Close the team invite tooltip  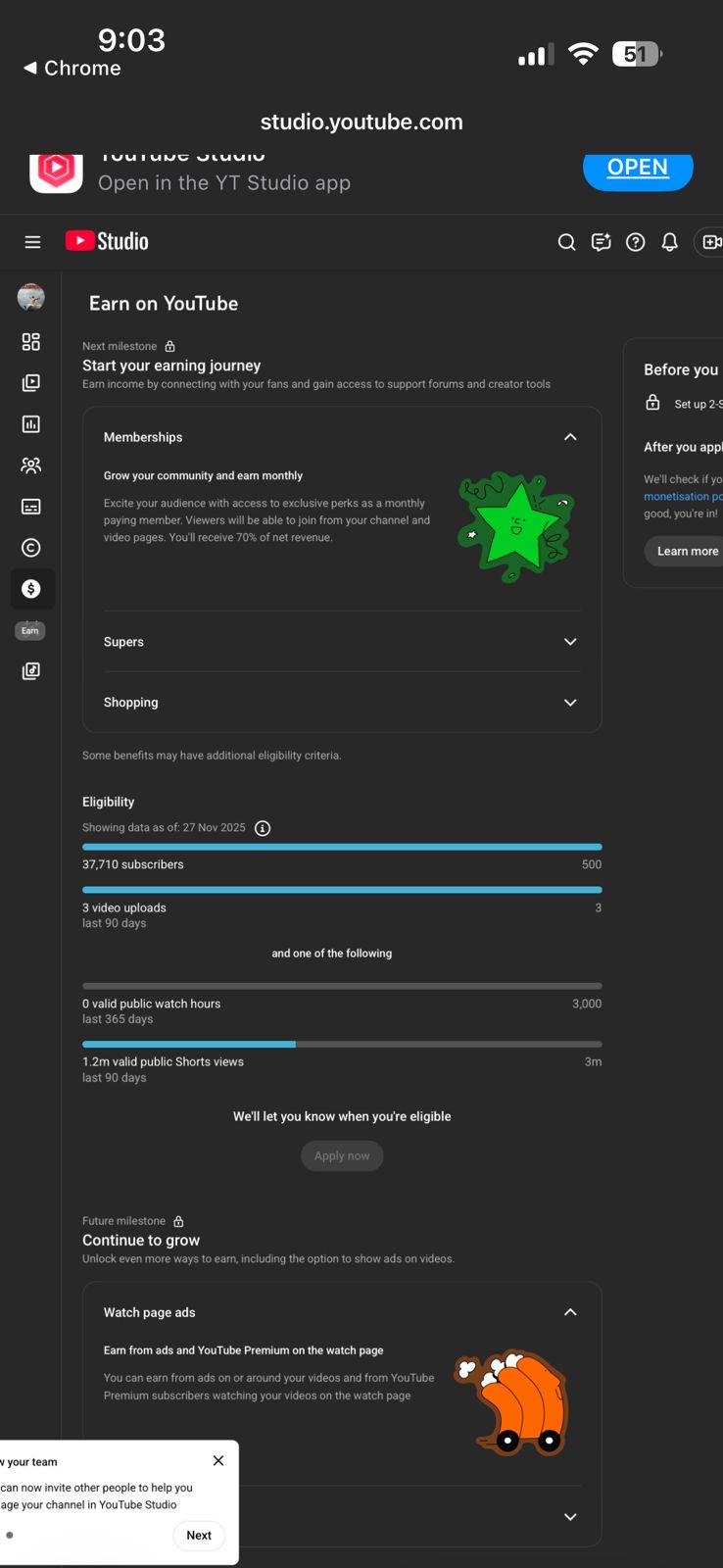[x=218, y=1460]
